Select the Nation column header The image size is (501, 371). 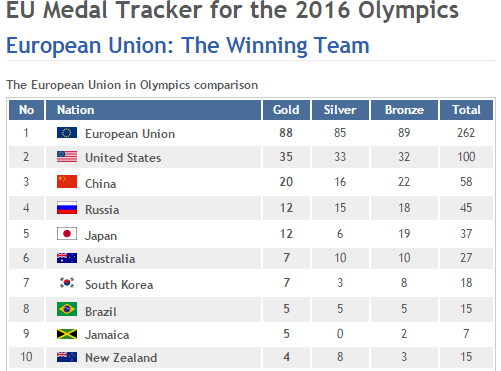pos(153,110)
